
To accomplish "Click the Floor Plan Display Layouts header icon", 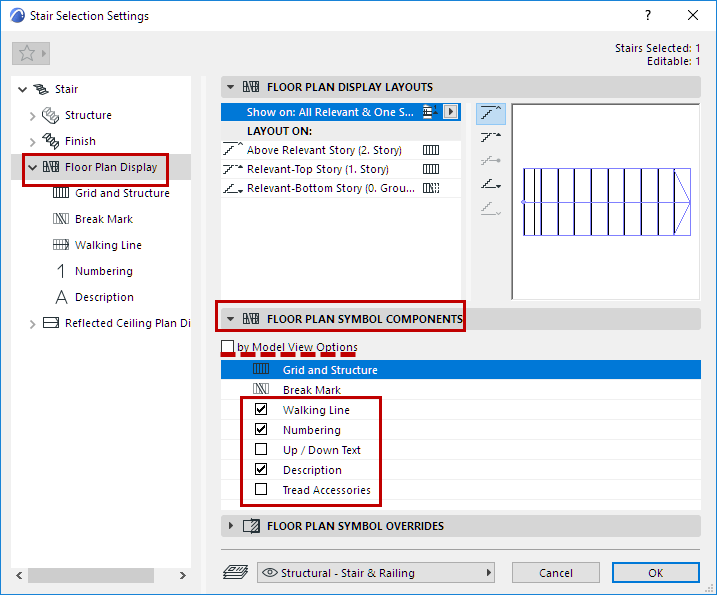I will pyautogui.click(x=251, y=87).
